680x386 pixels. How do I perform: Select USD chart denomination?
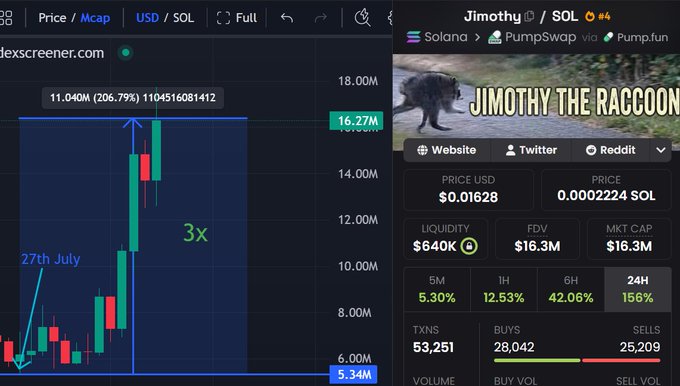[147, 18]
